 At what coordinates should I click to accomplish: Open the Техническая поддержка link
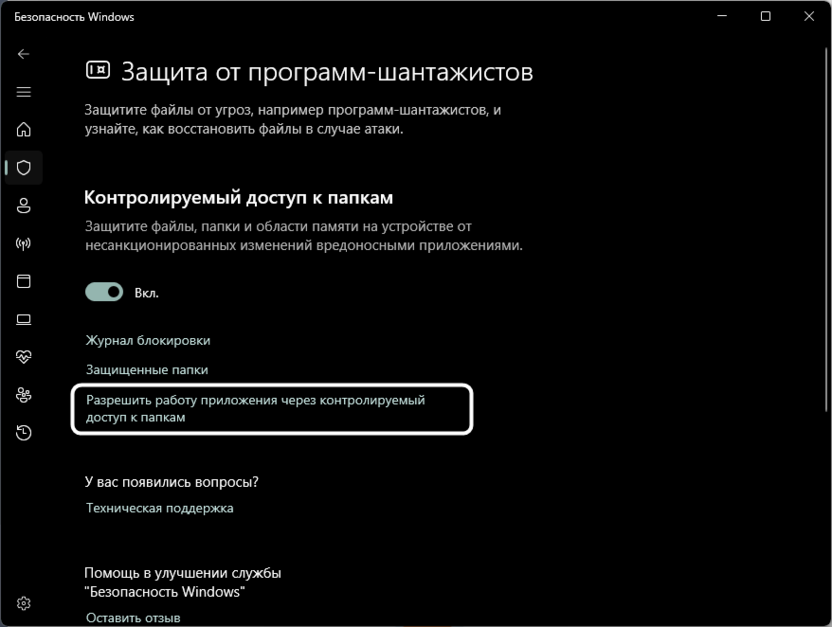coord(160,508)
